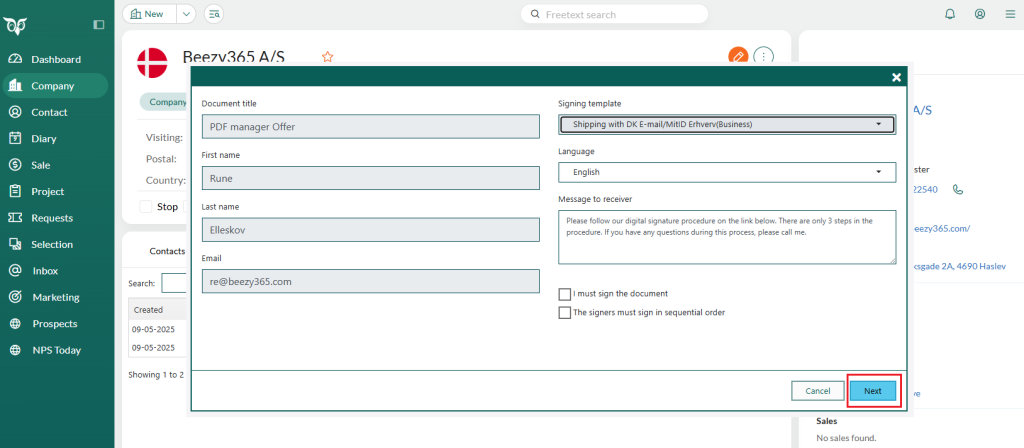
Task: Click the owl logo in sidebar
Action: [15, 25]
